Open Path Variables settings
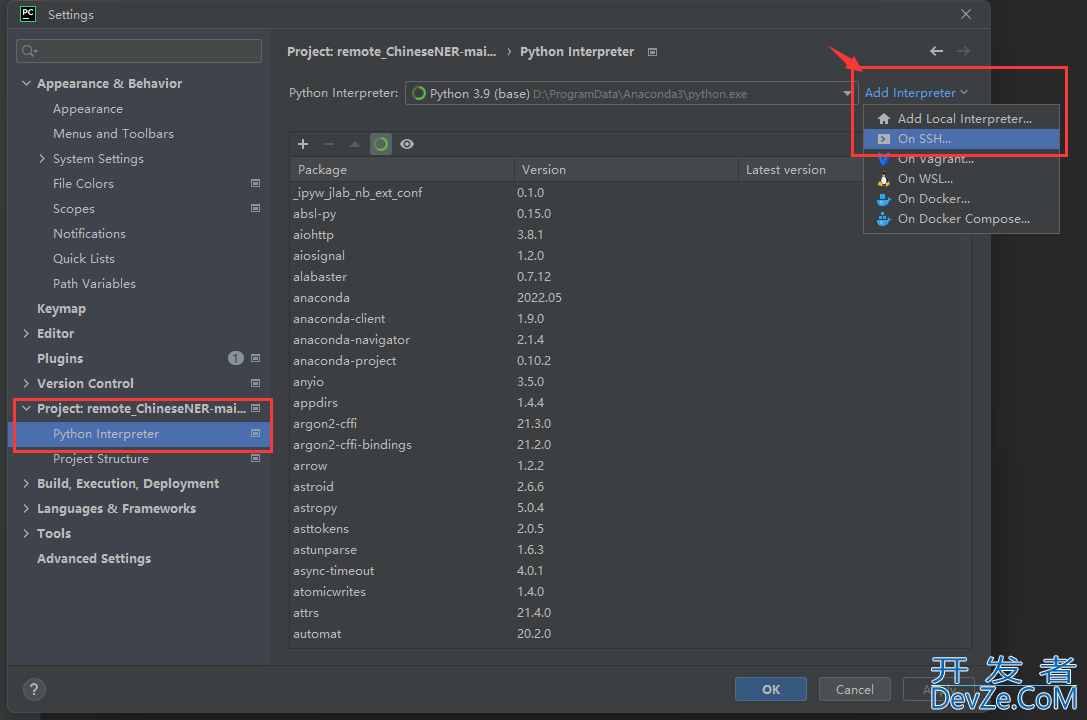1087x720 pixels. pos(94,283)
